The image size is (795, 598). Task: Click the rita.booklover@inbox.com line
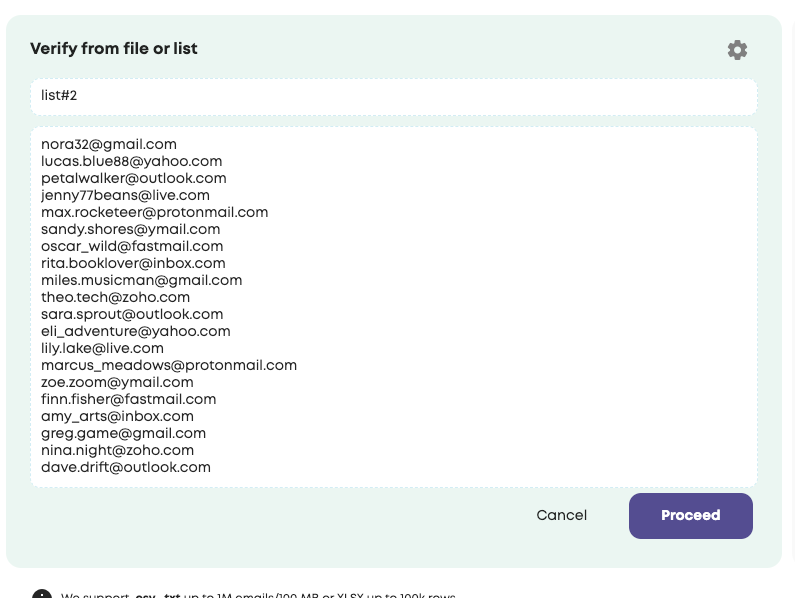click(x=133, y=264)
